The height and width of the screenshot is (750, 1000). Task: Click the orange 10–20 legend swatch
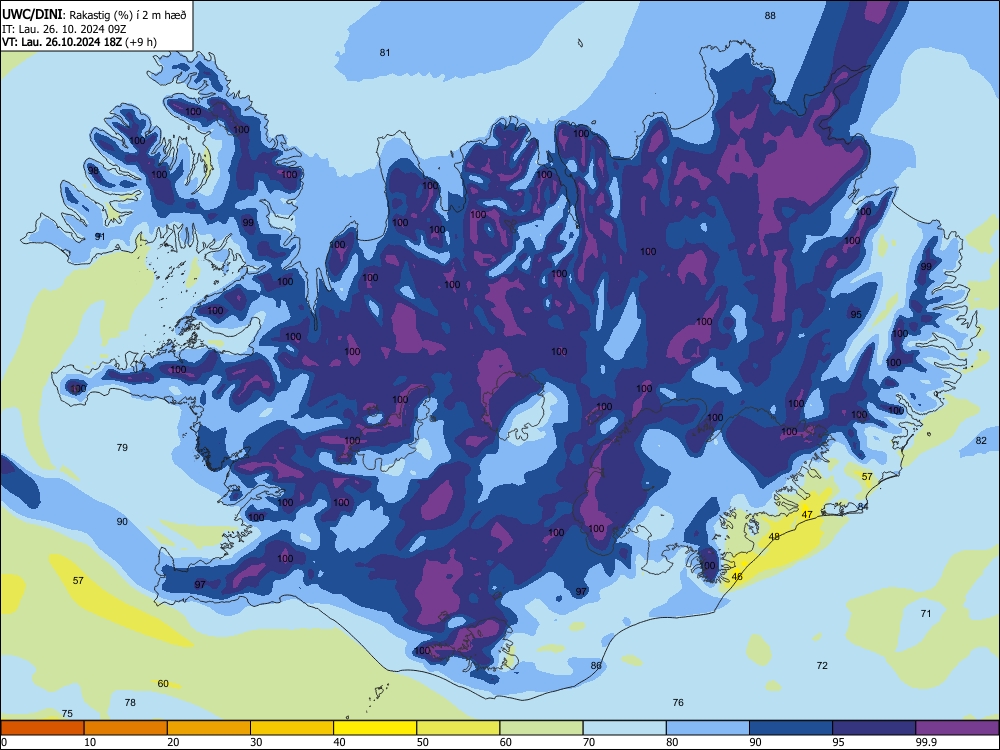(126, 728)
